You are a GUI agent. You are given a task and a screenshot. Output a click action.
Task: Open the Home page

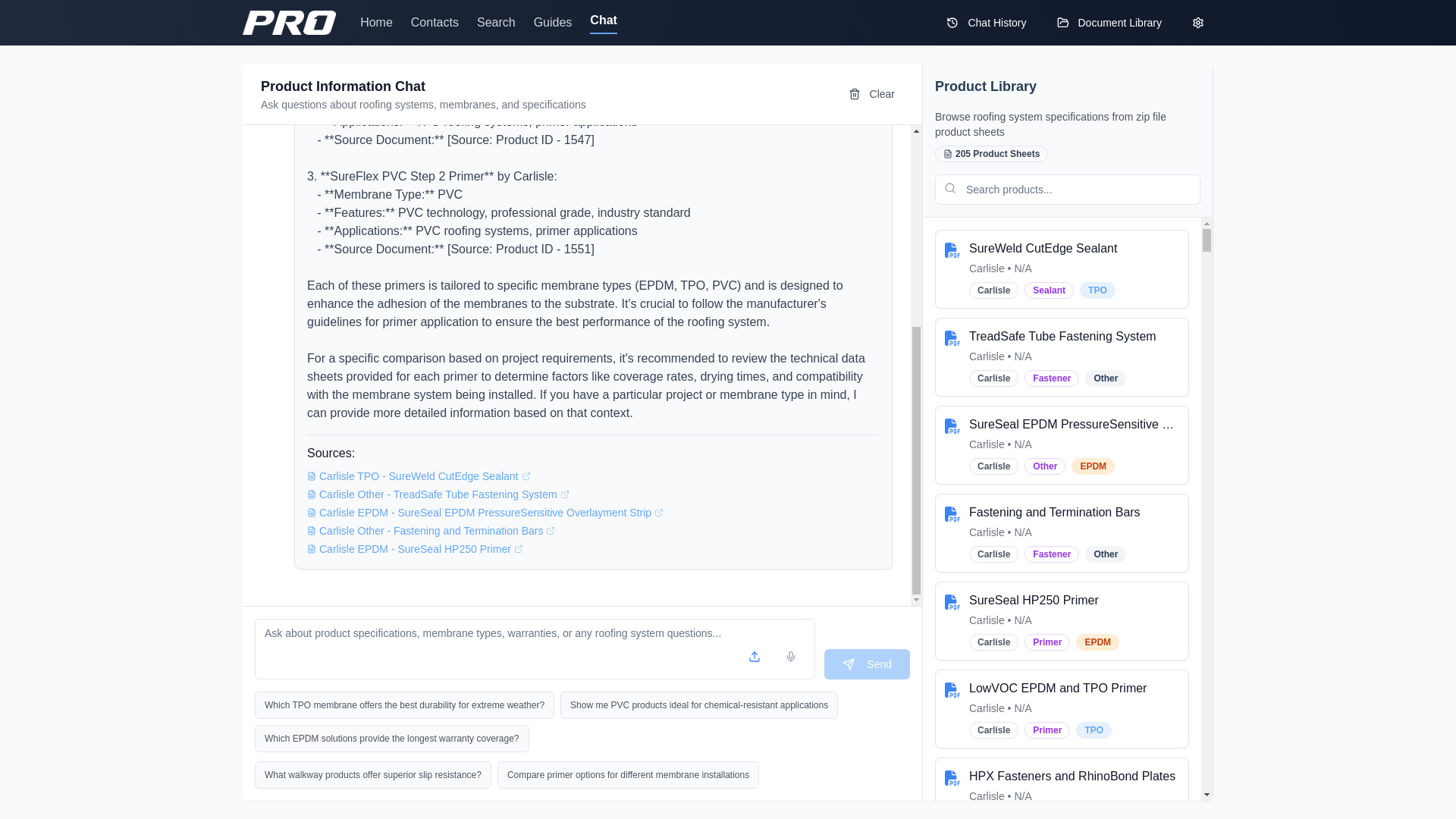[376, 23]
